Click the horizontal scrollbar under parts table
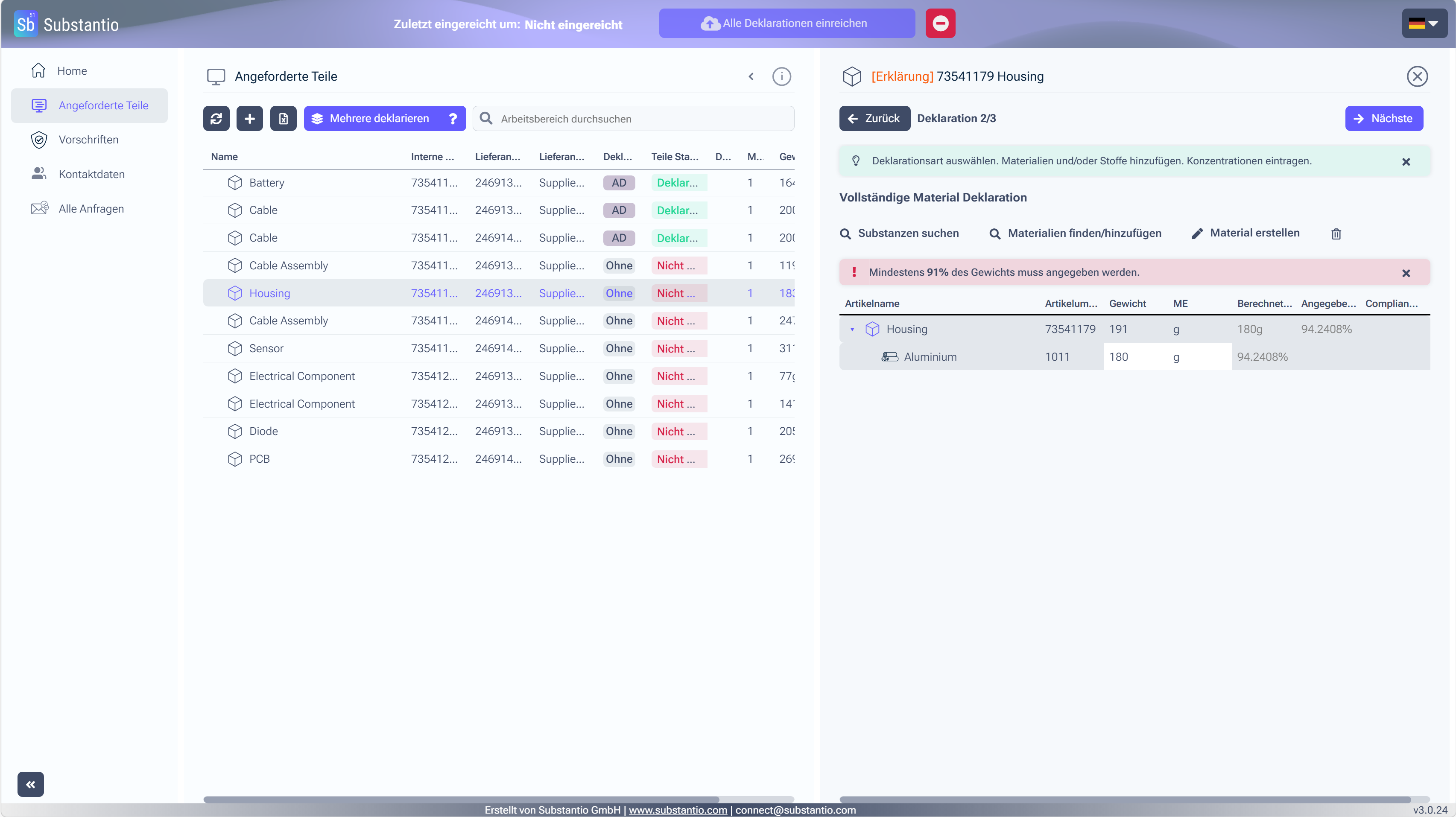The width and height of the screenshot is (1456, 817). pos(461,799)
